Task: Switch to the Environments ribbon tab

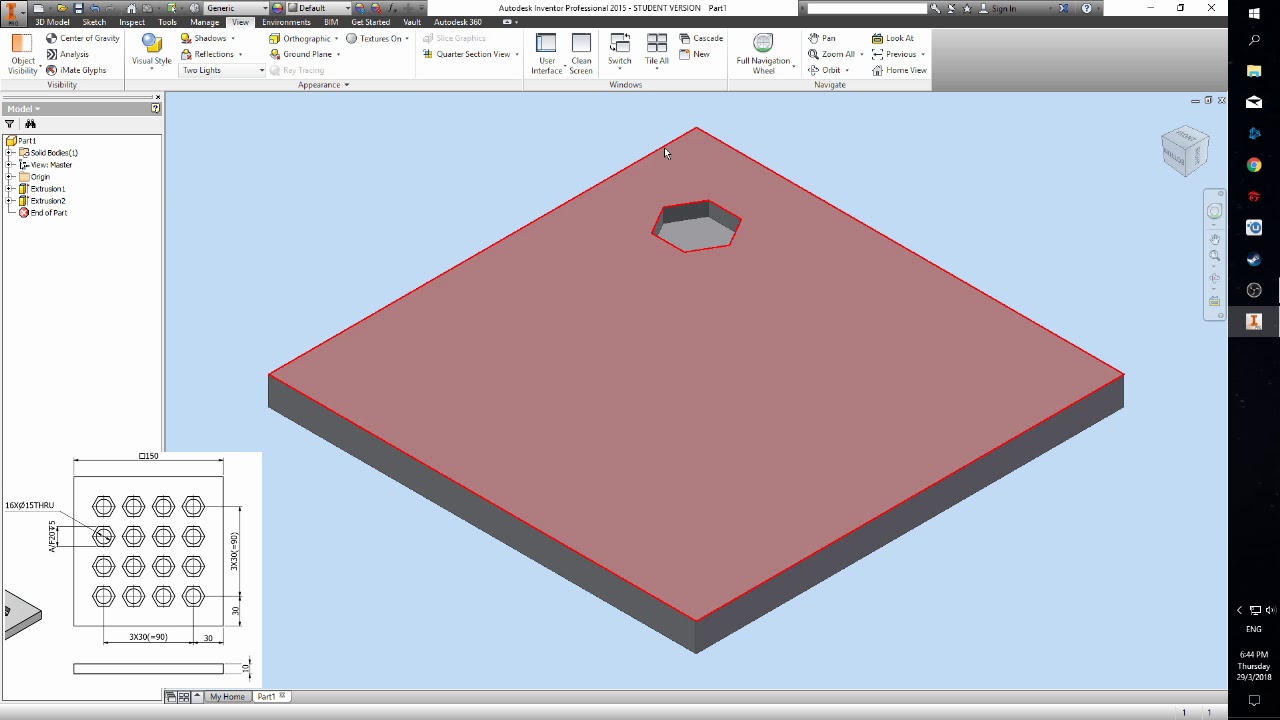Action: (286, 22)
